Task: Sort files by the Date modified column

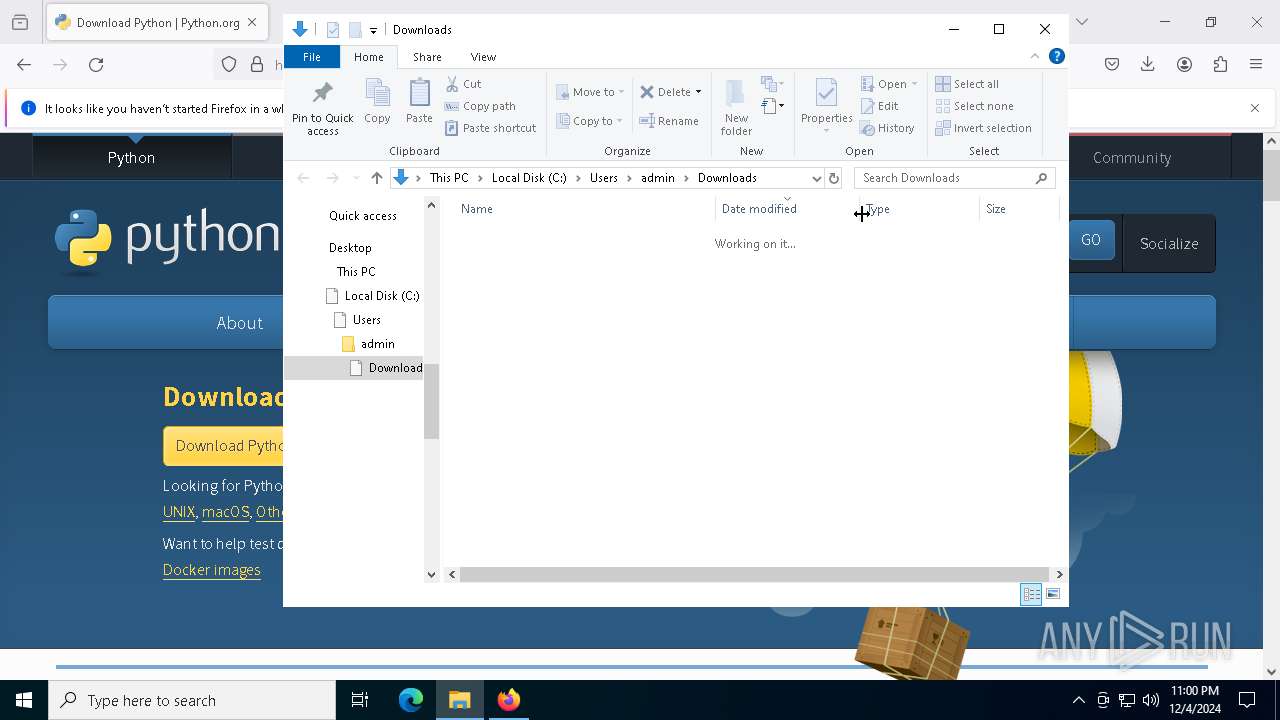Action: click(759, 209)
